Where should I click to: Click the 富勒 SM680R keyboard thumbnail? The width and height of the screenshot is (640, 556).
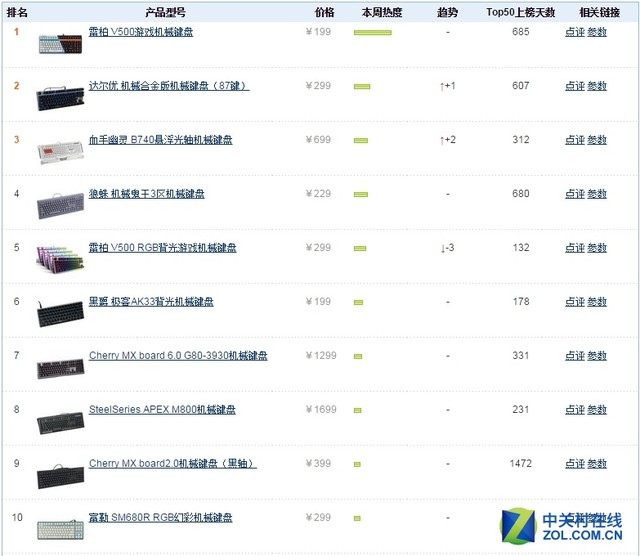click(x=60, y=530)
